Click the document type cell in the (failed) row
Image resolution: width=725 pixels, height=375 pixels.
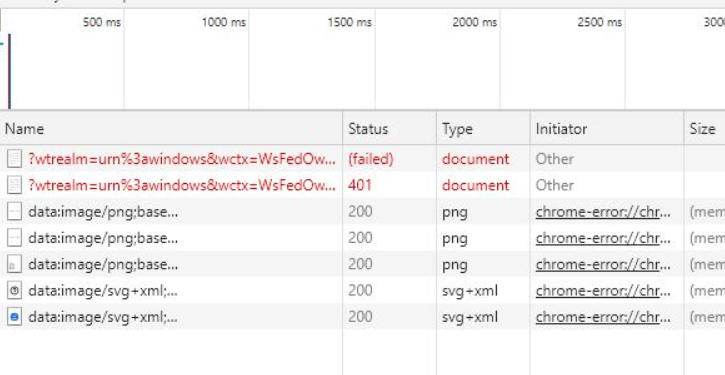[x=475, y=159]
